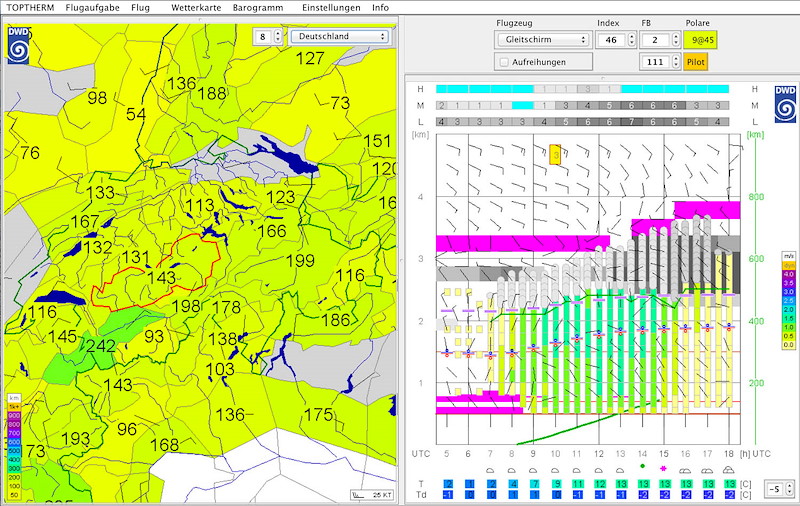Click the double-cloud symbol under hour 17
The height and width of the screenshot is (506, 800).
click(x=707, y=470)
